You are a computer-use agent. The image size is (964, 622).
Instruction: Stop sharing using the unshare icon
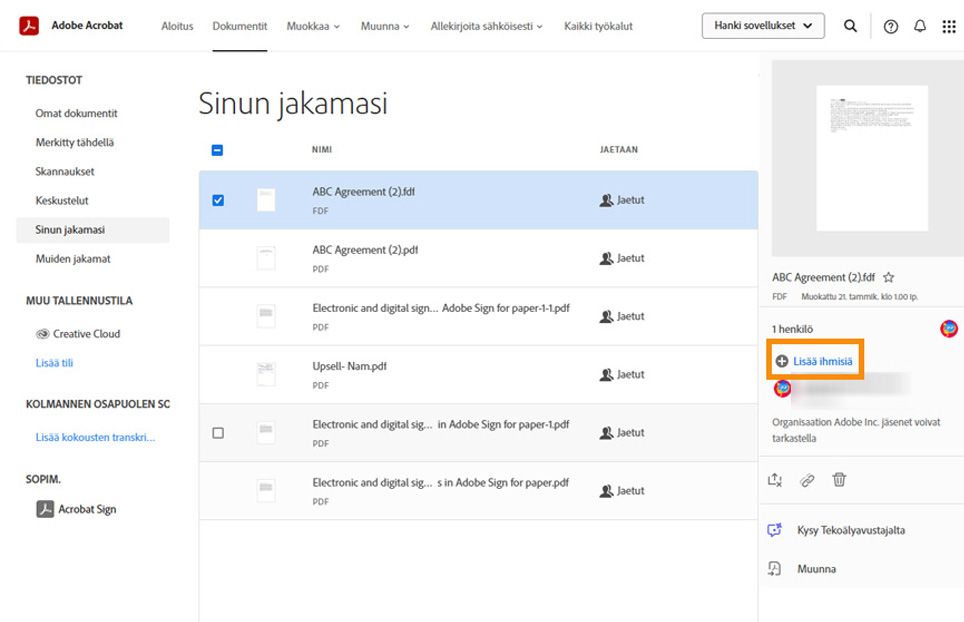(x=772, y=479)
